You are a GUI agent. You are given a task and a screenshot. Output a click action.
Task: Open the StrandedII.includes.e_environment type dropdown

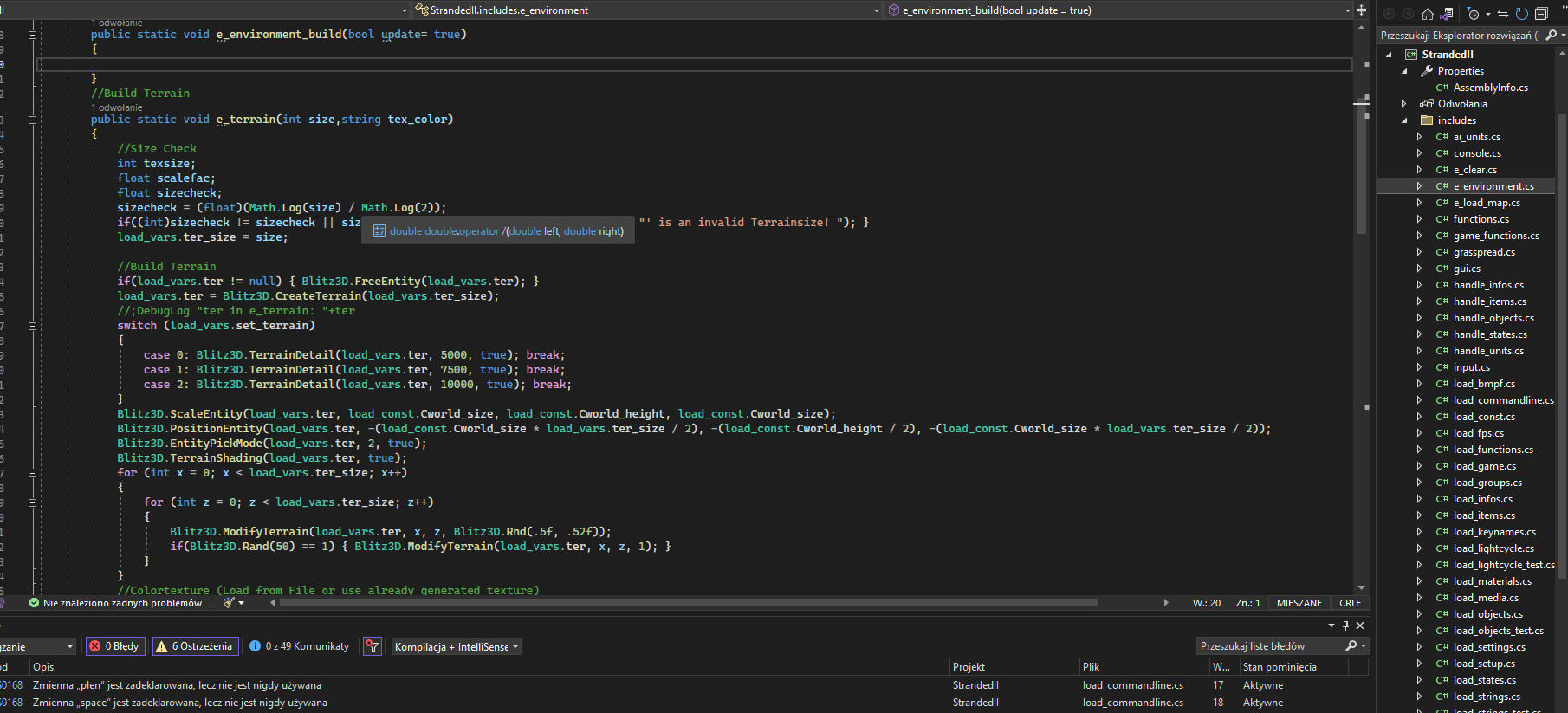(877, 10)
